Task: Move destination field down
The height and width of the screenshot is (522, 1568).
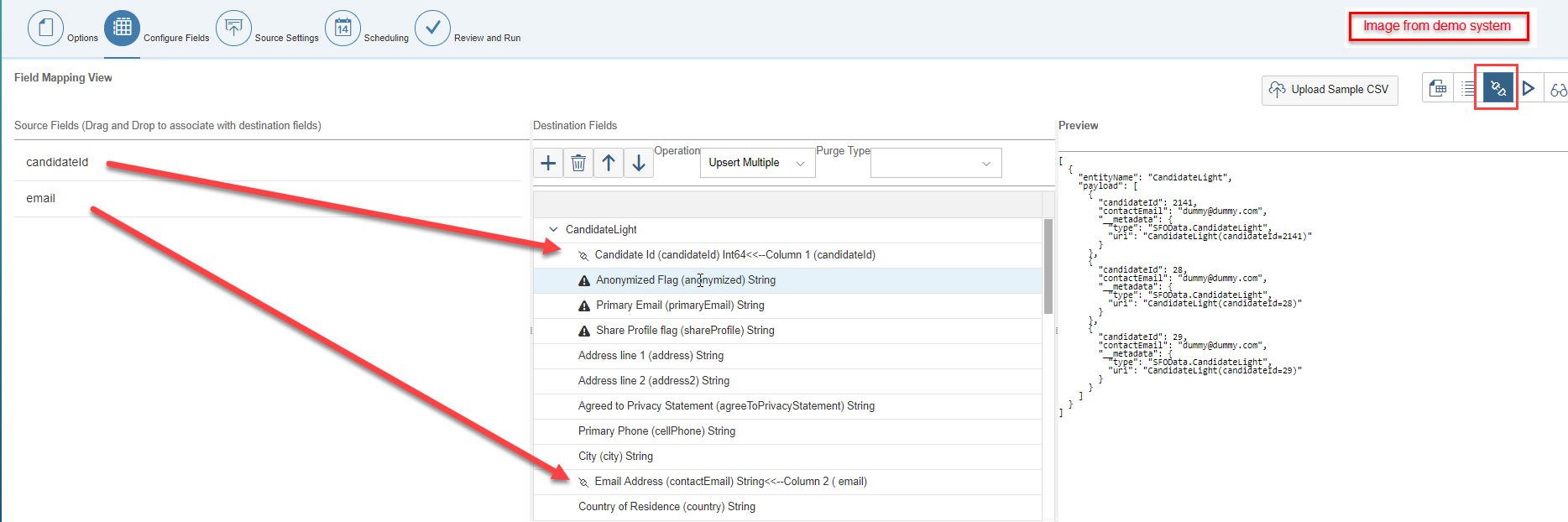Action: pos(639,163)
